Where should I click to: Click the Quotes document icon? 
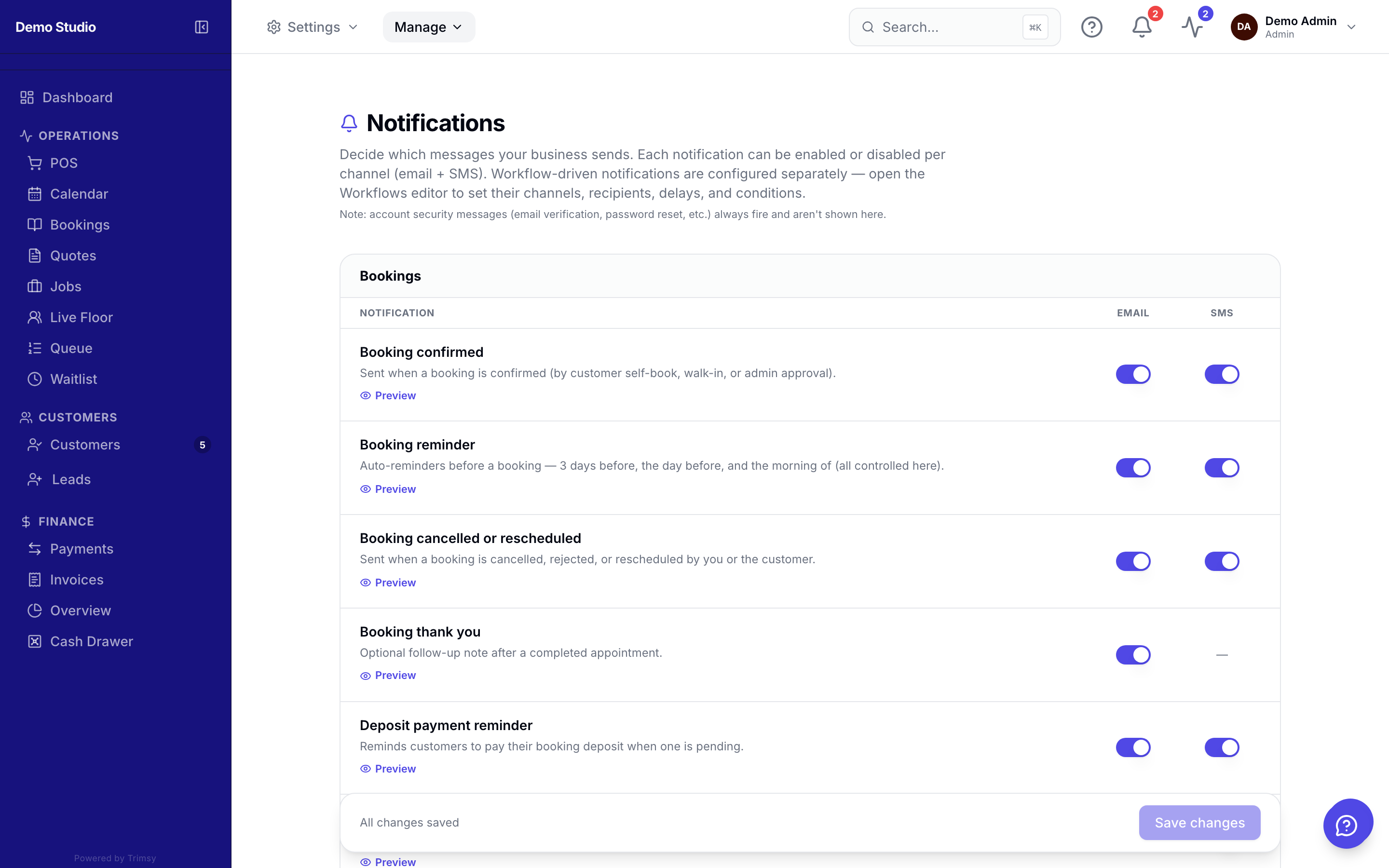35,256
